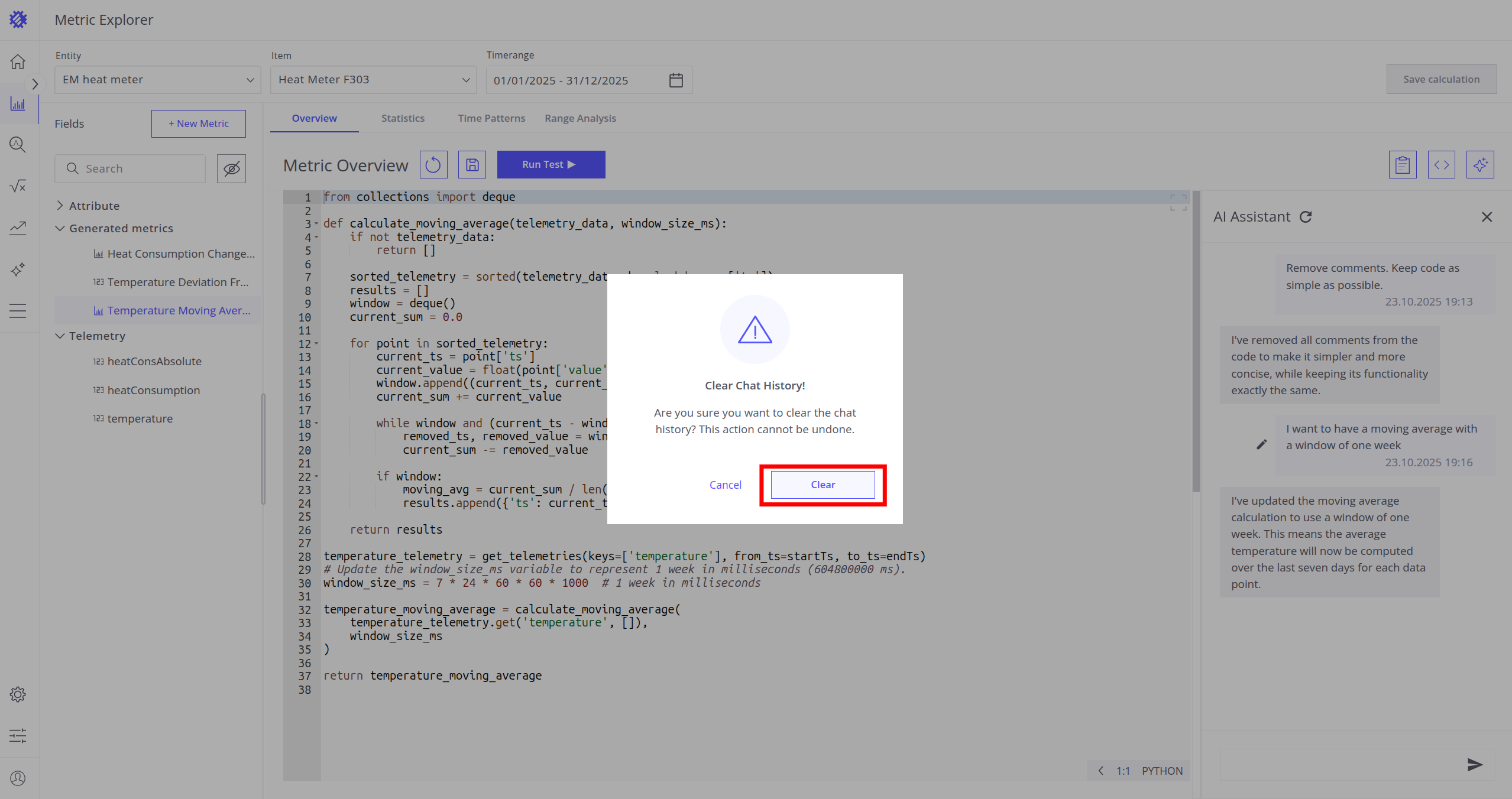1512x799 pixels.
Task: Toggle the code view brackets icon
Action: pyautogui.click(x=1441, y=165)
